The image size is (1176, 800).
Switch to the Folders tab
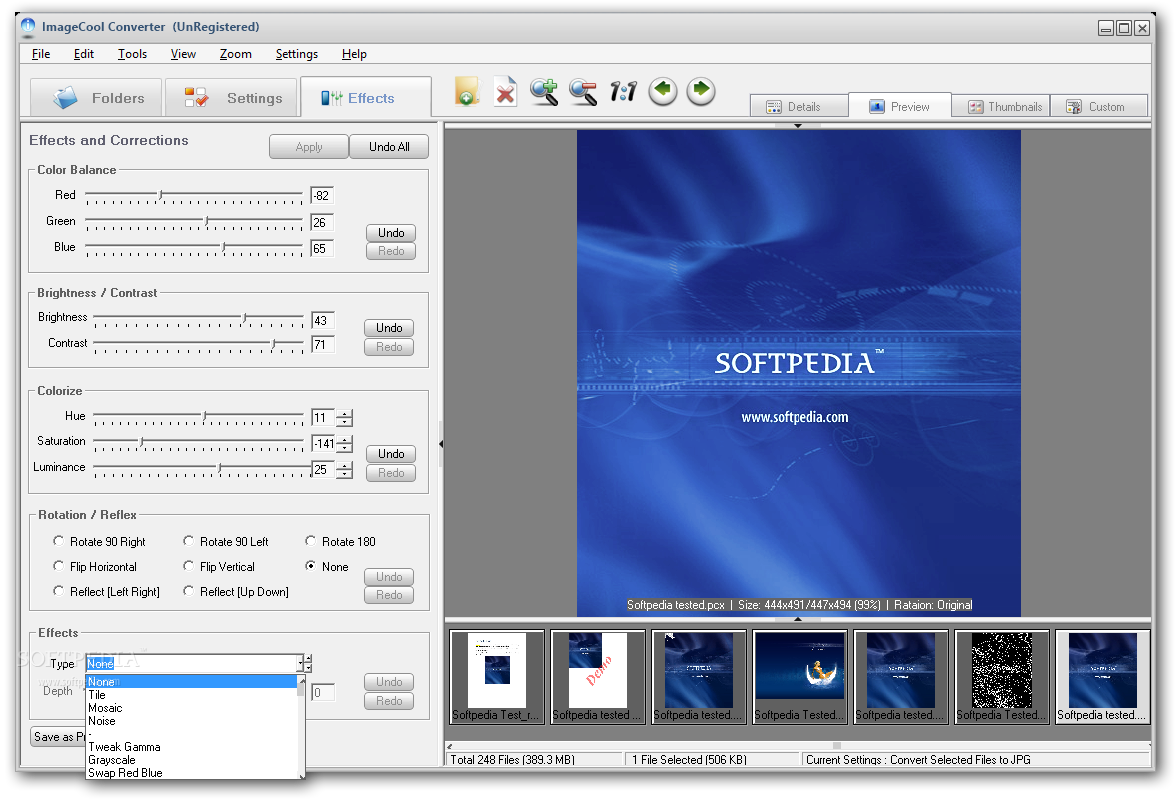[96, 98]
